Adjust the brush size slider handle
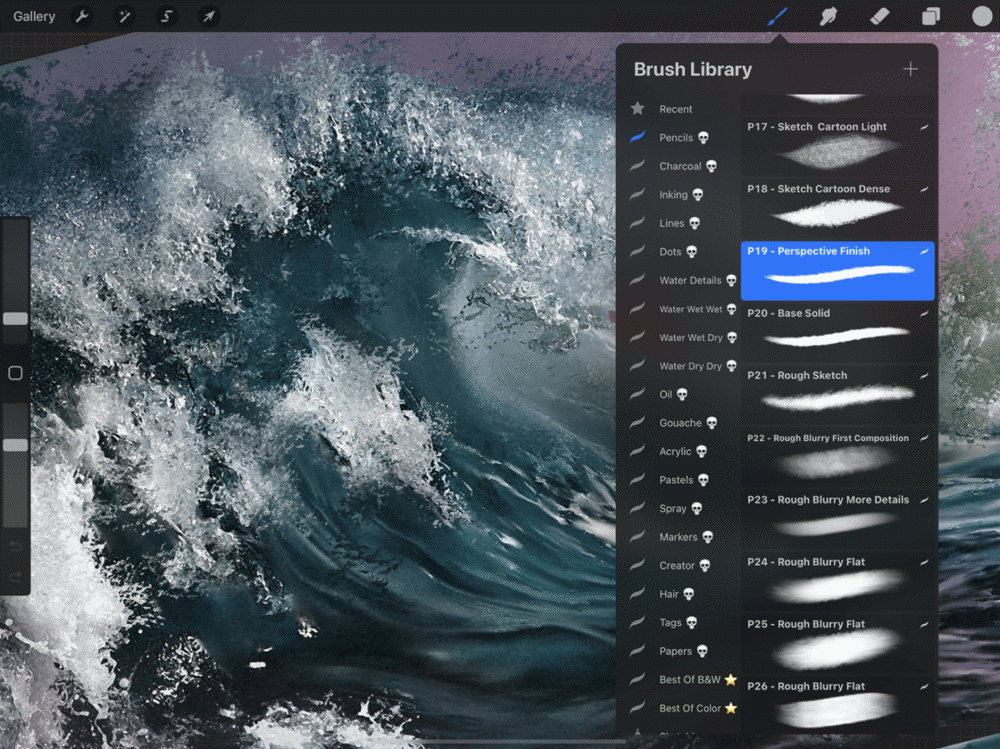 click(x=15, y=318)
